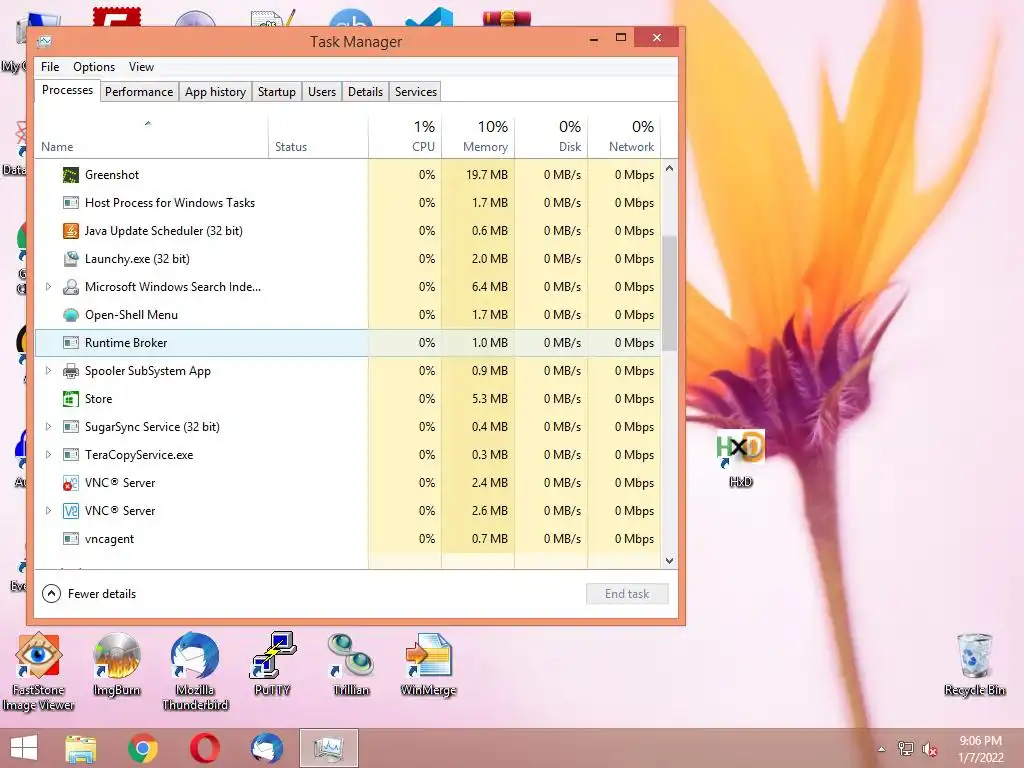Click the Runtime Broker process icon
This screenshot has height=768, width=1024.
coord(71,343)
